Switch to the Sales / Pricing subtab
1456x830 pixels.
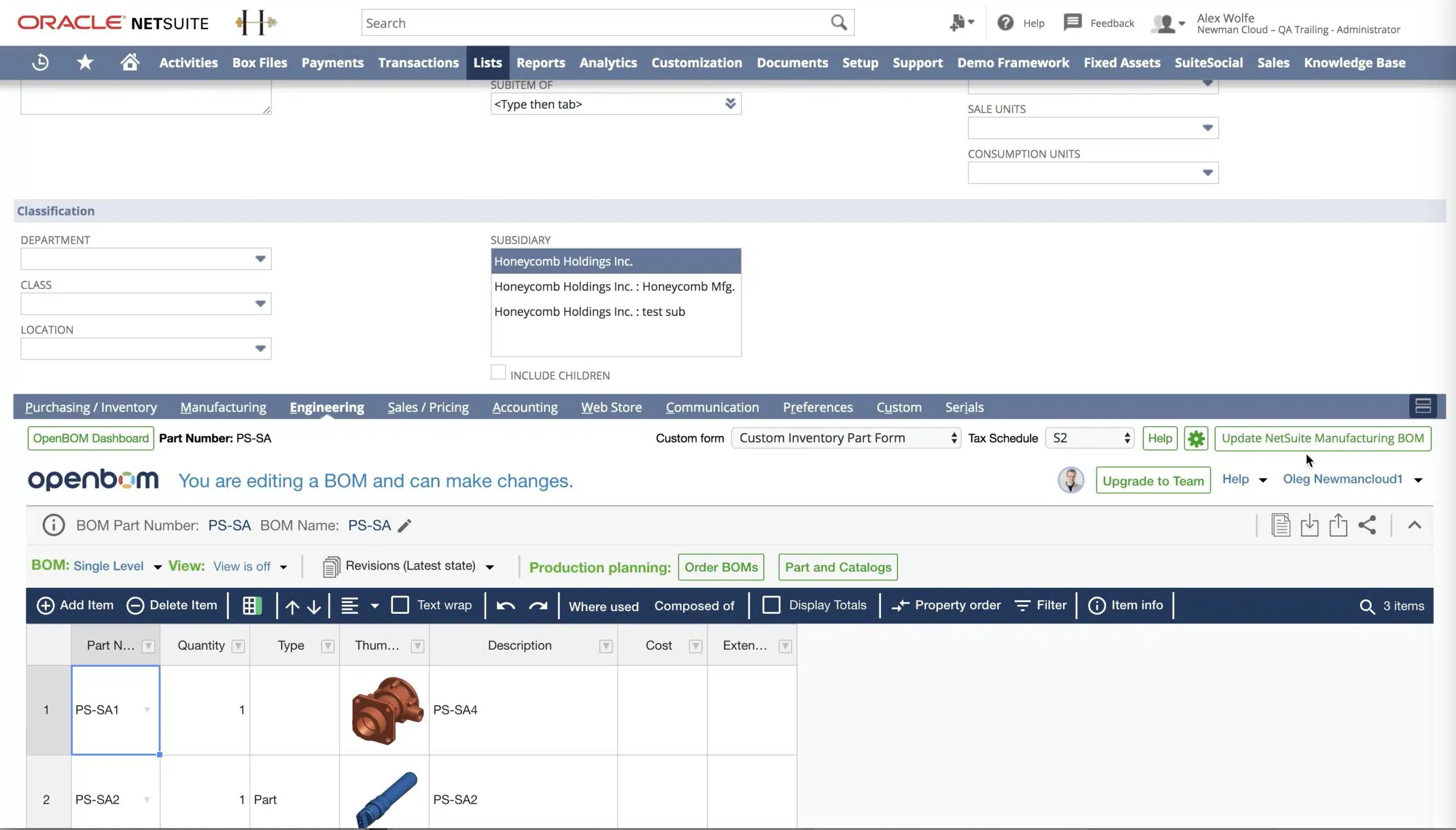(428, 407)
